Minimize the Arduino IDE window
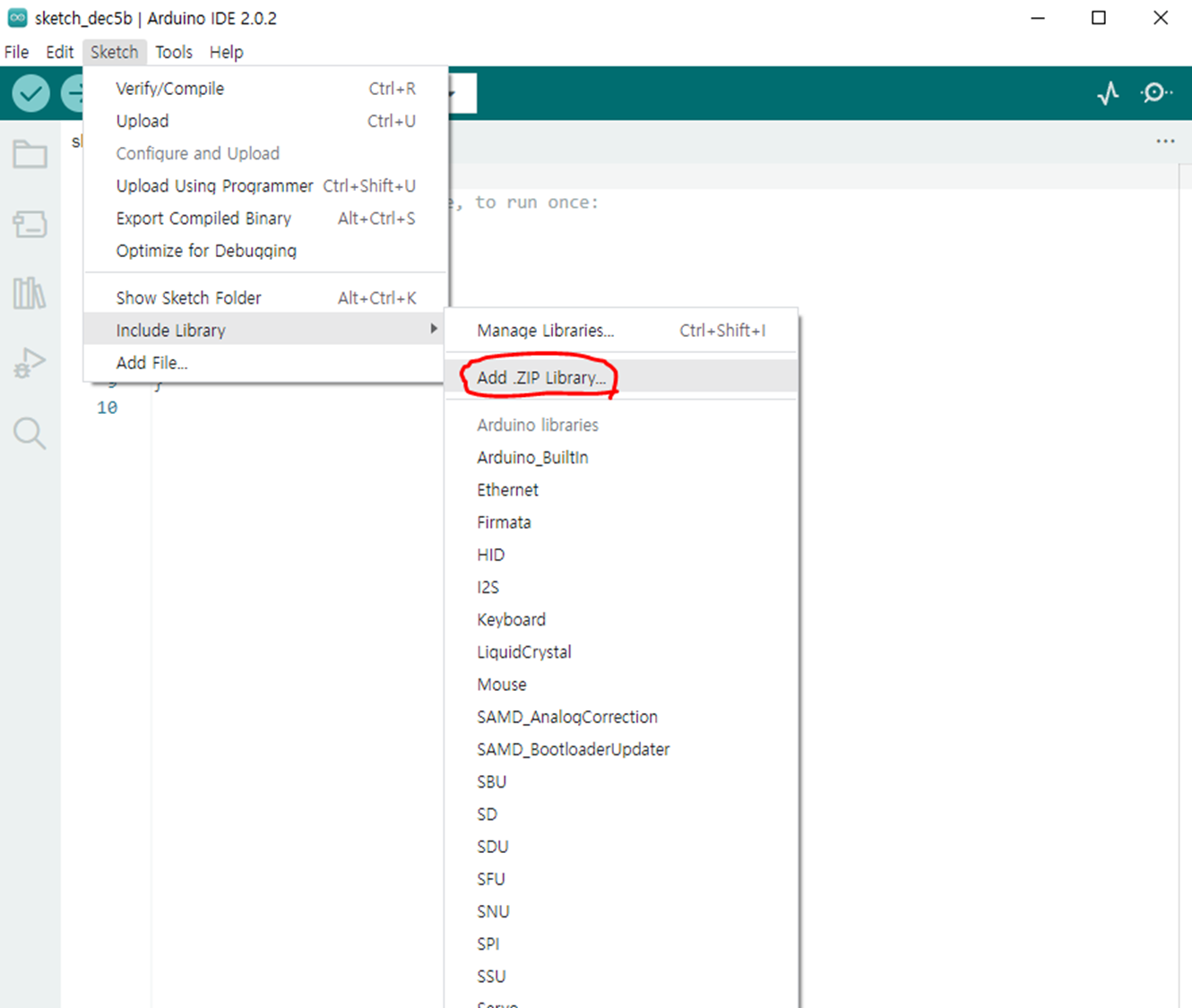The width and height of the screenshot is (1192, 1008). point(1038,18)
